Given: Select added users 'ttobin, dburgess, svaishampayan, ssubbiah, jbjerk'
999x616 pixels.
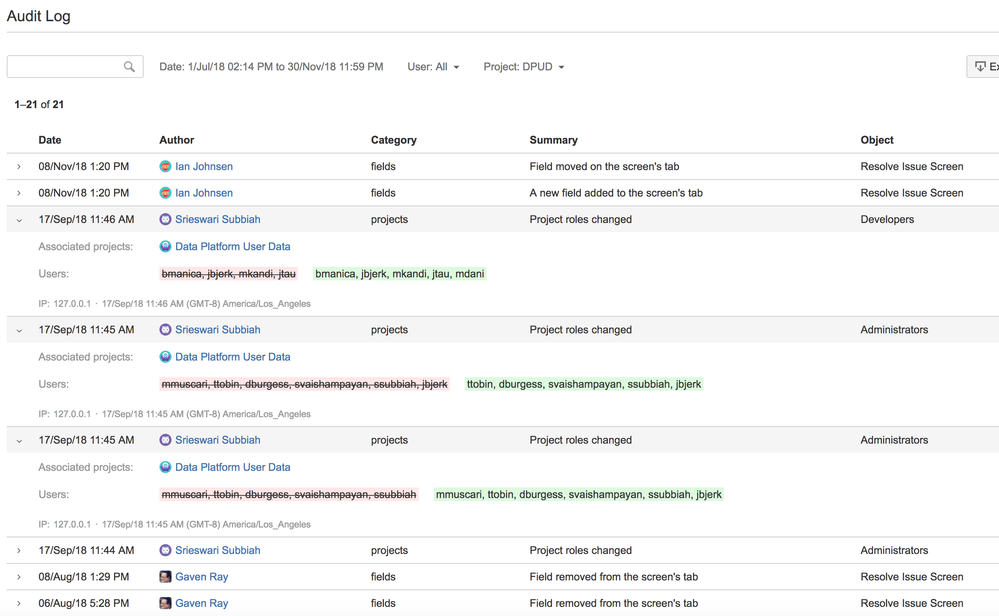Looking at the screenshot, I should (x=584, y=384).
